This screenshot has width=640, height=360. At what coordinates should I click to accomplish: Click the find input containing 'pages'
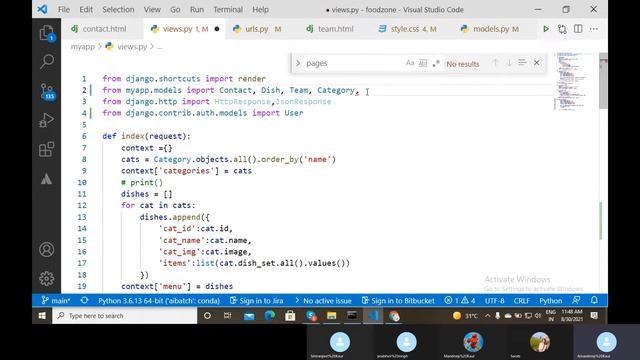pyautogui.click(x=353, y=63)
